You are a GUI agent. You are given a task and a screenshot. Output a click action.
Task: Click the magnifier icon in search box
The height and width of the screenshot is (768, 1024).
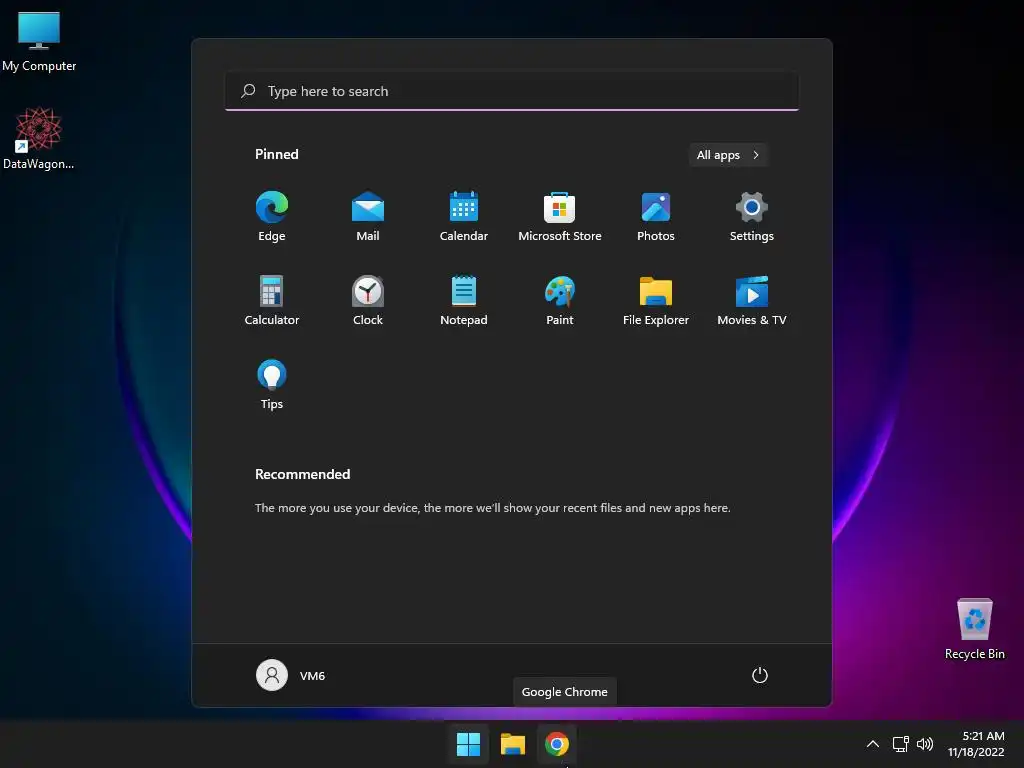click(x=248, y=91)
